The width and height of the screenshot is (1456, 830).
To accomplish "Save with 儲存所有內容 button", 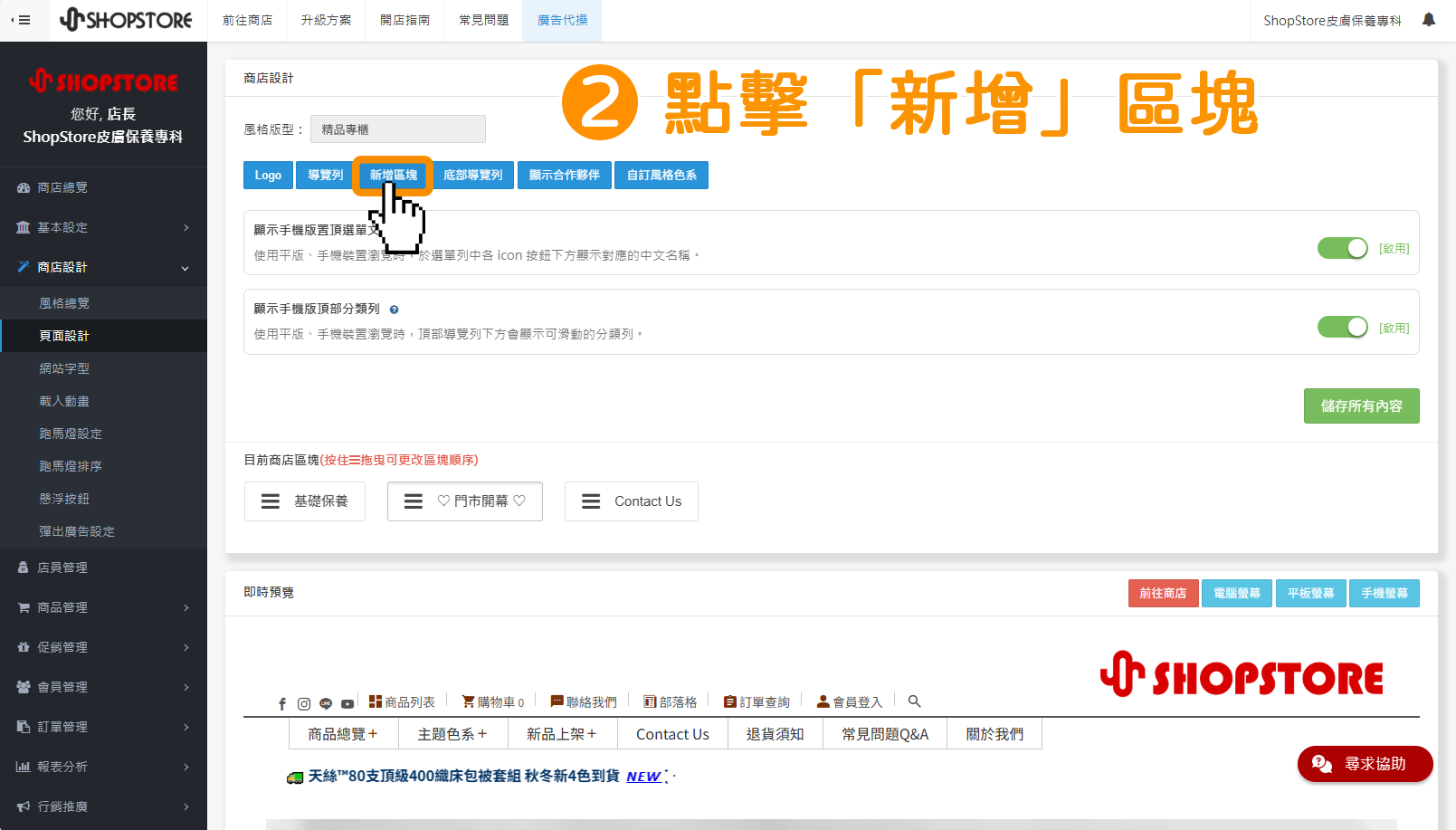I will pyautogui.click(x=1361, y=405).
